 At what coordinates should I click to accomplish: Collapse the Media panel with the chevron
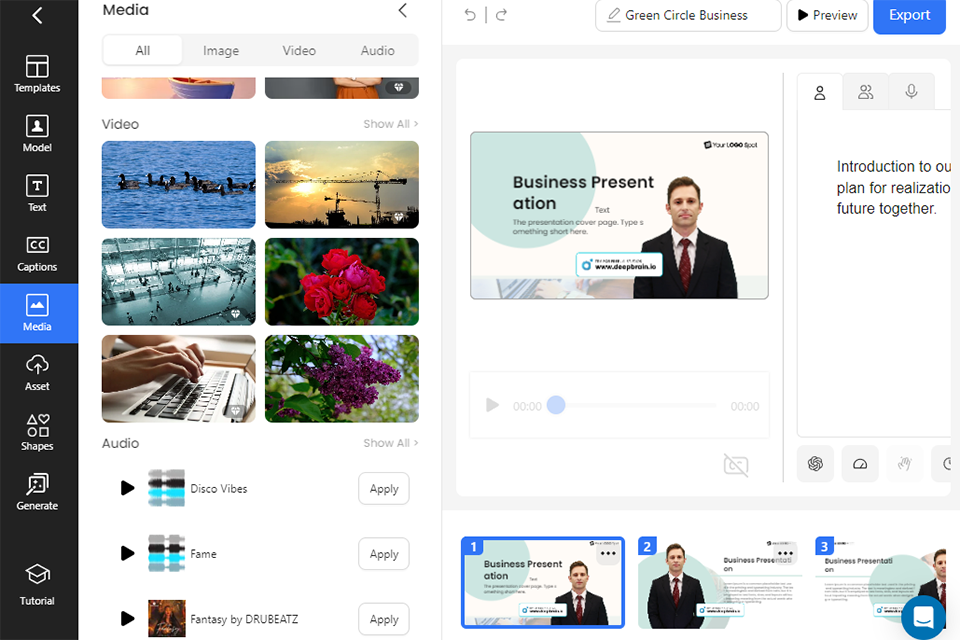(x=402, y=10)
